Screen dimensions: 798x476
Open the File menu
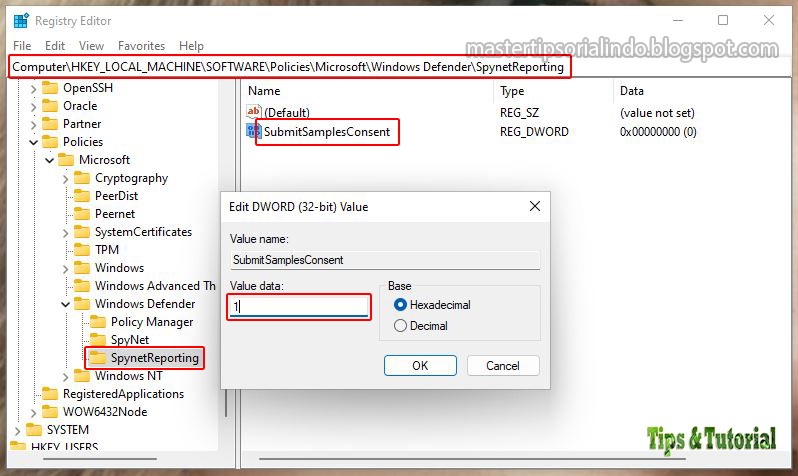[22, 46]
